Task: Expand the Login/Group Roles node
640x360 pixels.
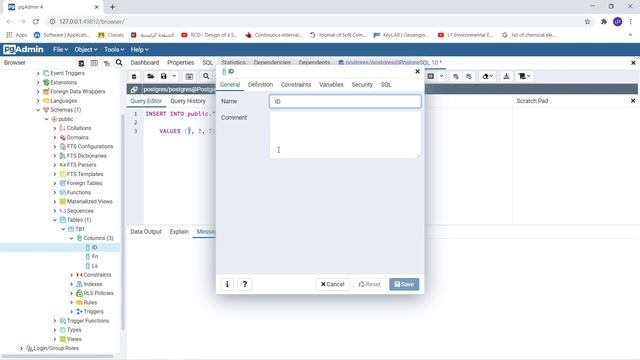Action: [21, 348]
